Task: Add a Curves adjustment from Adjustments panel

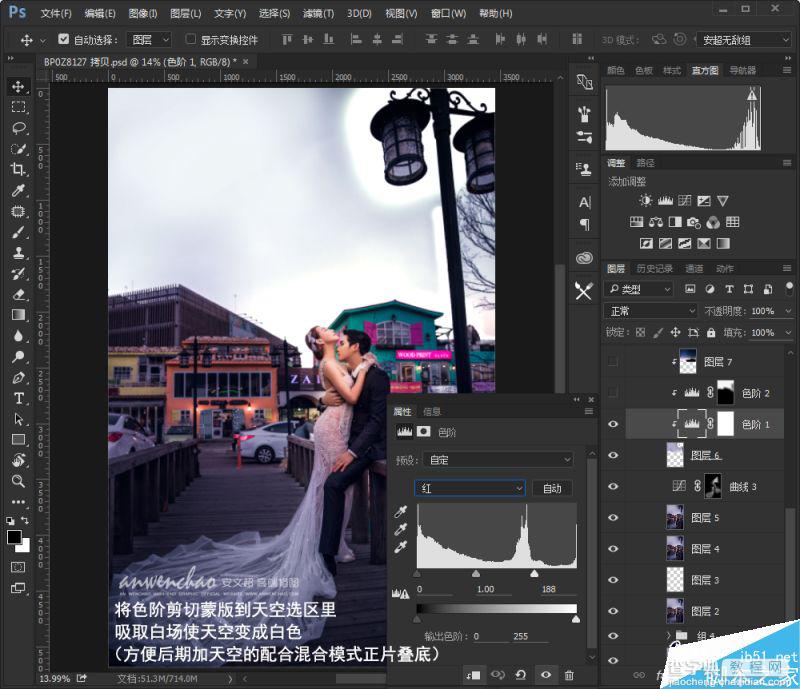Action: click(684, 201)
